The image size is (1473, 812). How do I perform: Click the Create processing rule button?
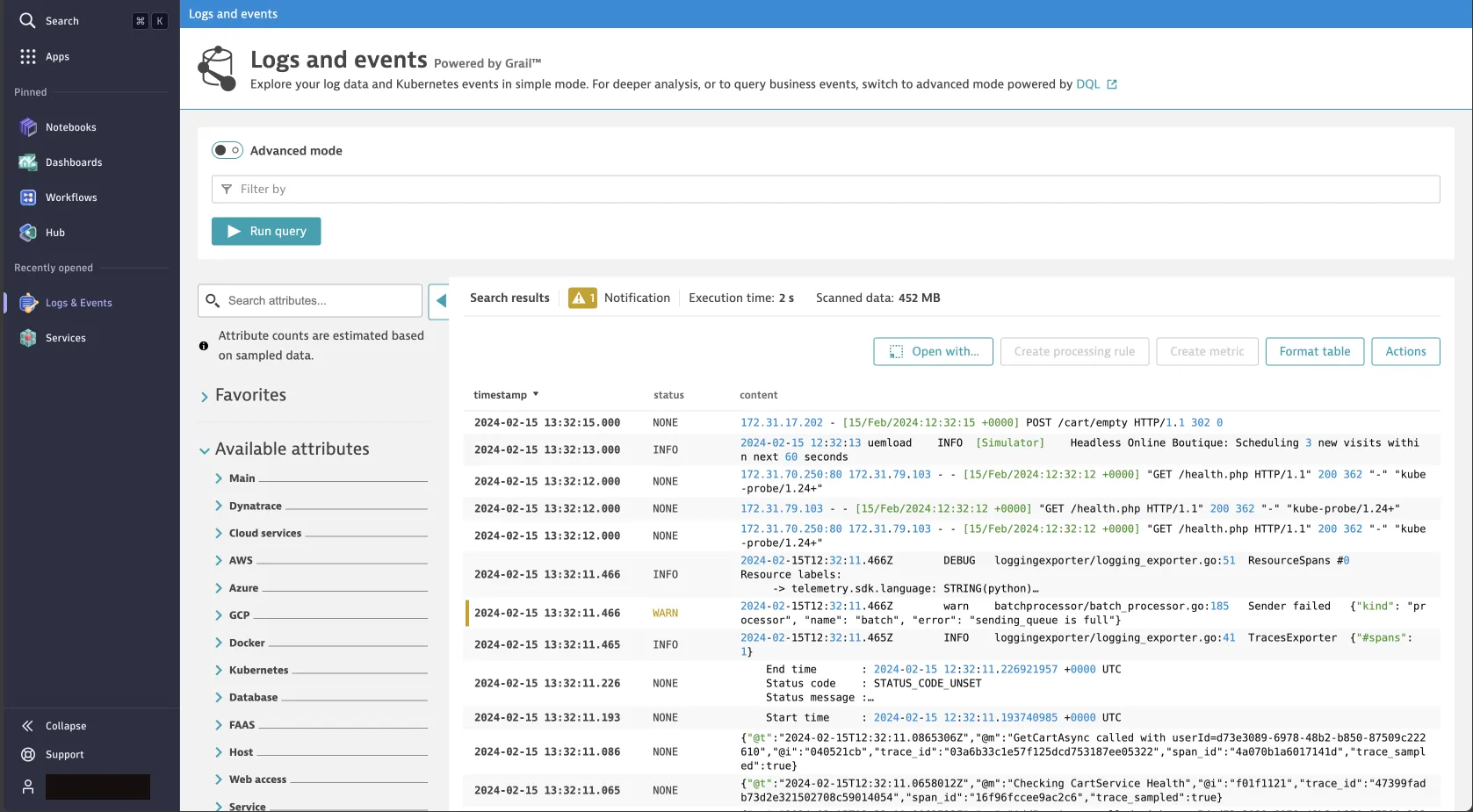click(x=1074, y=351)
